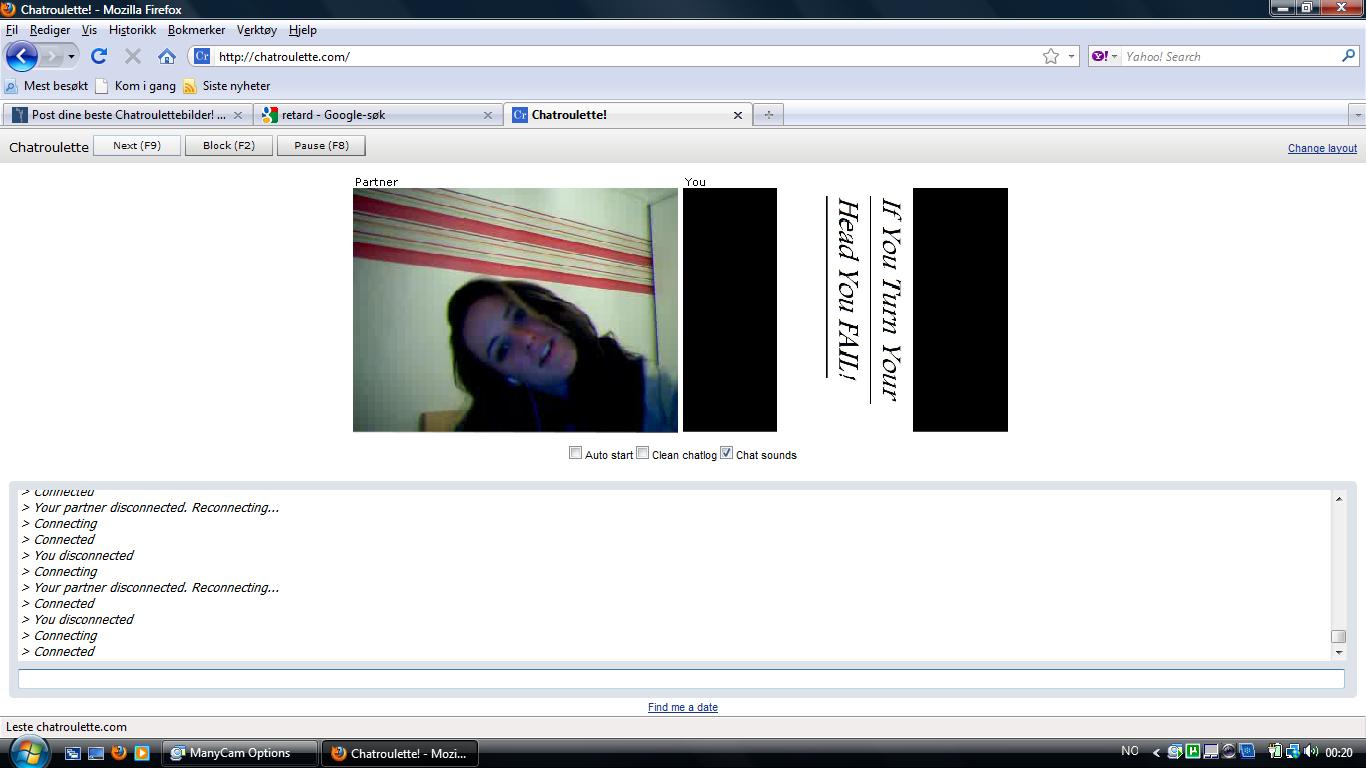
Task: Open a new tab with the plus button
Action: point(768,115)
